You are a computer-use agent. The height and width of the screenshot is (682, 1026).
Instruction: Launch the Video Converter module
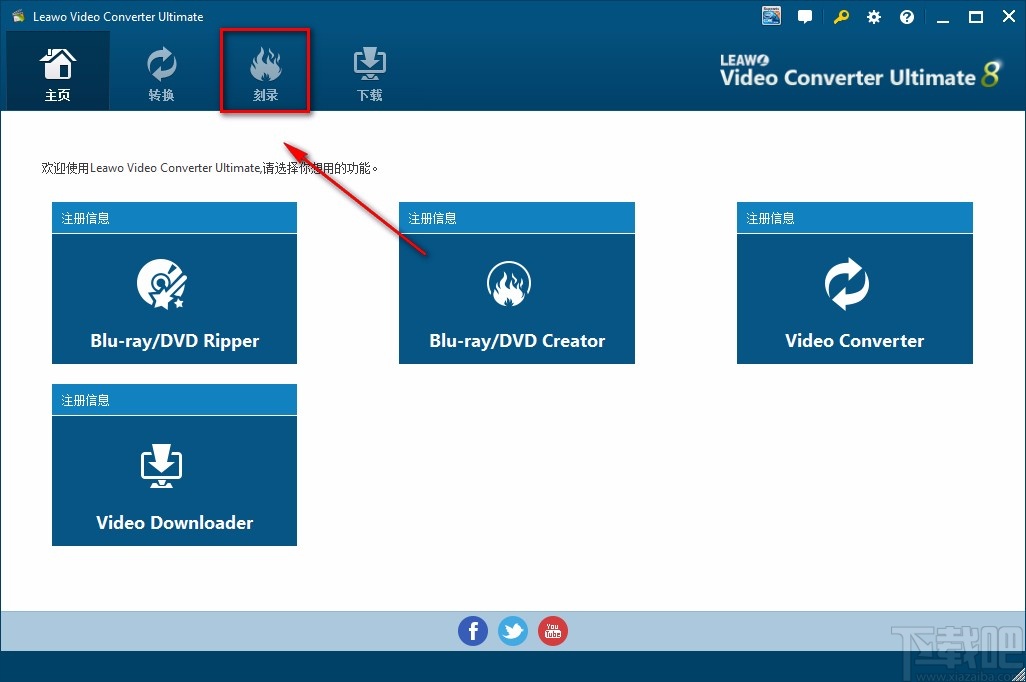853,298
